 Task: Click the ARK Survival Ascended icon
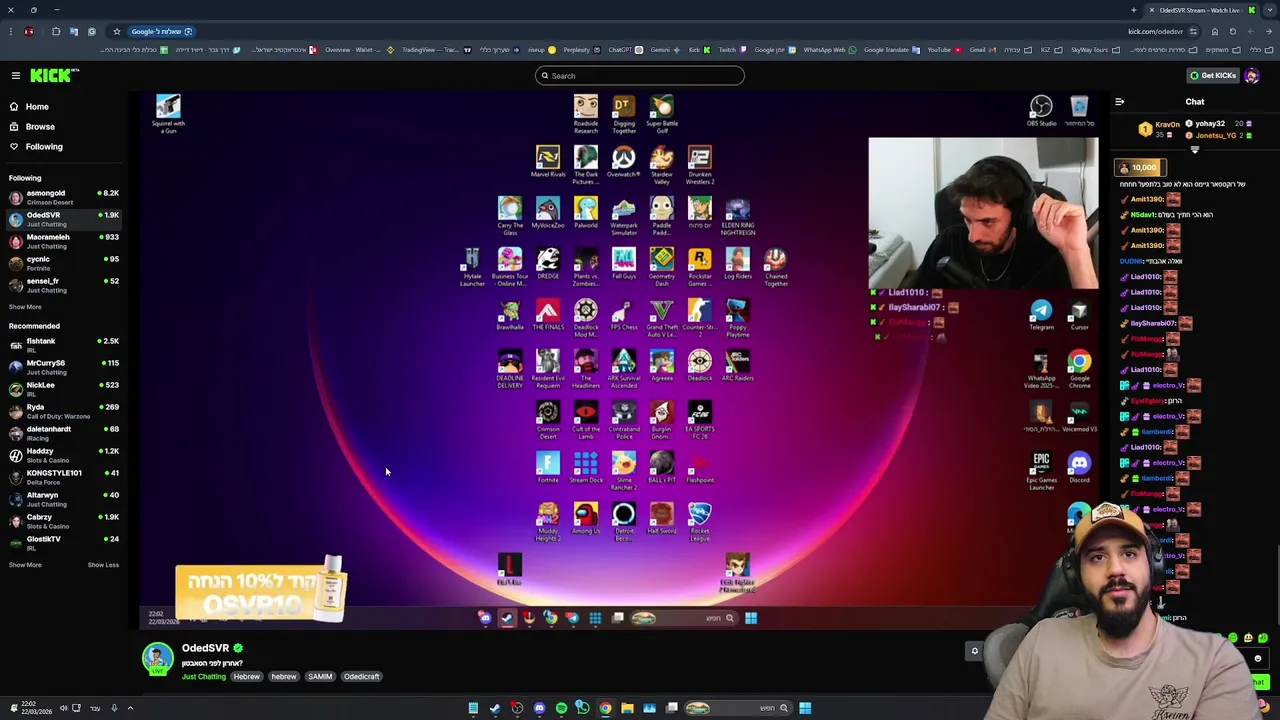624,366
